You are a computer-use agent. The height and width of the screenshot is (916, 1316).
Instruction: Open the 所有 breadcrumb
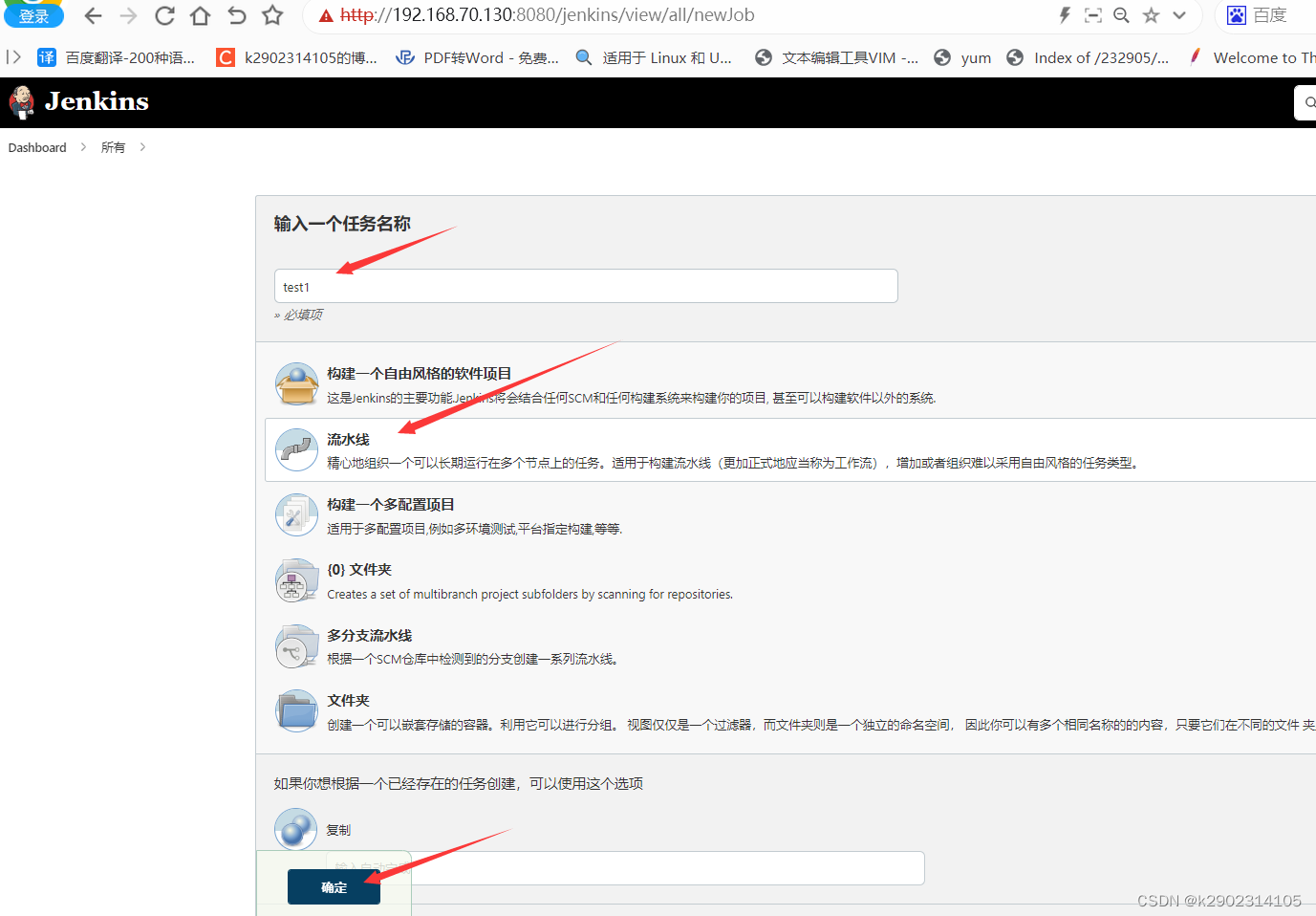[x=113, y=147]
